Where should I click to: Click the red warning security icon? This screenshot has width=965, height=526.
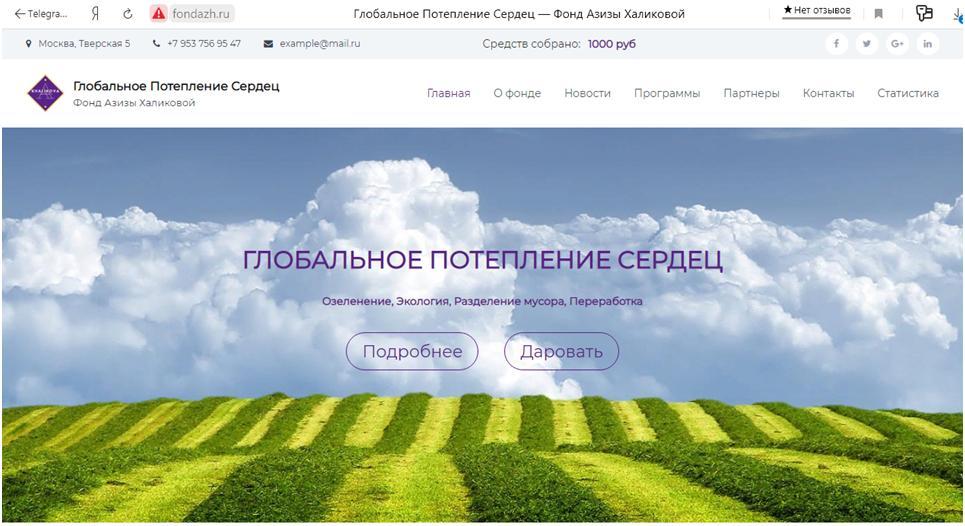159,14
